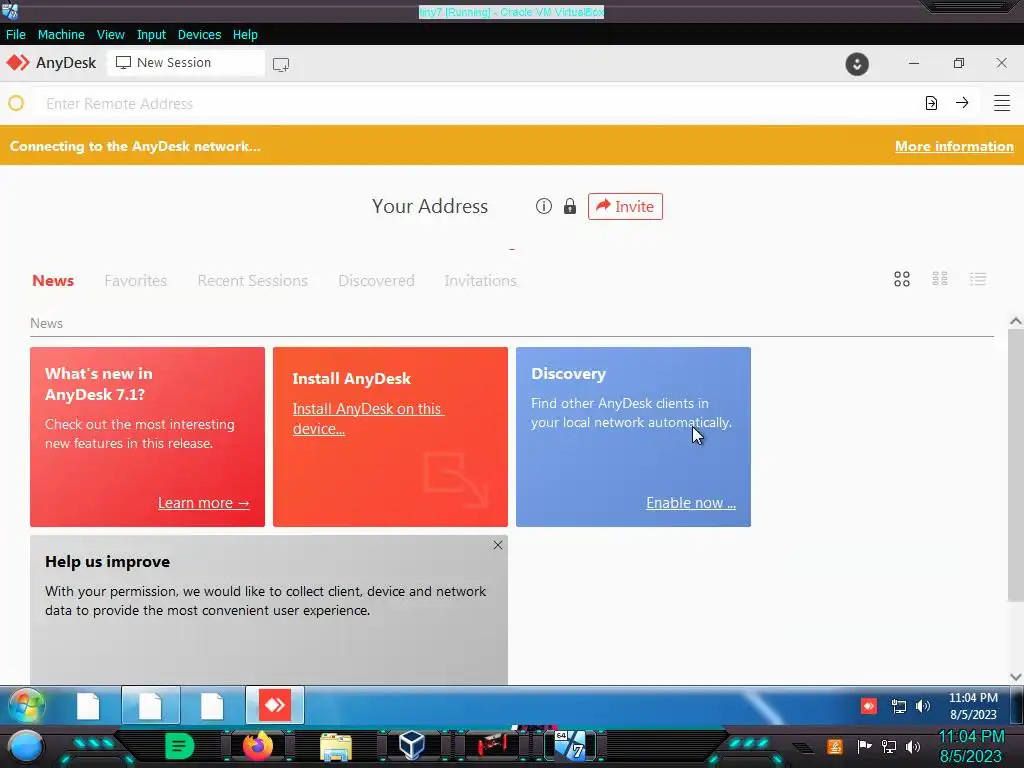Screen dimensions: 1024x768
Task: Switch to large tiles view
Action: [902, 280]
